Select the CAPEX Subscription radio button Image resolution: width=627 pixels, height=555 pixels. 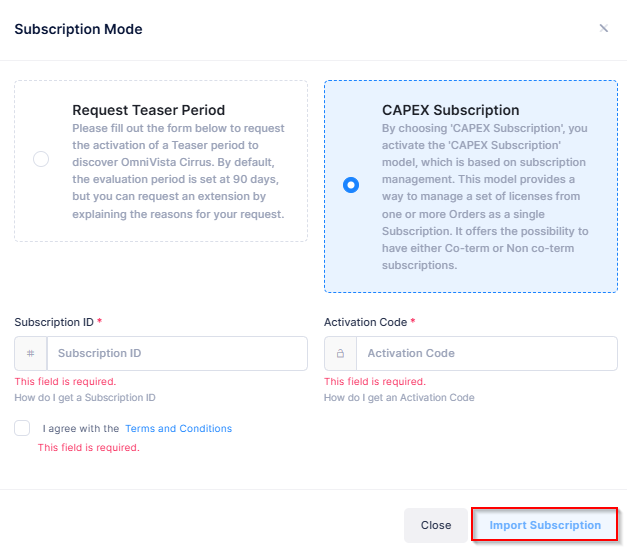[x=350, y=185]
